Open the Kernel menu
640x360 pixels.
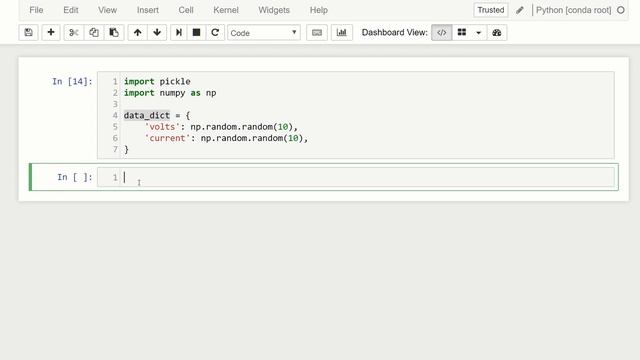[226, 10]
